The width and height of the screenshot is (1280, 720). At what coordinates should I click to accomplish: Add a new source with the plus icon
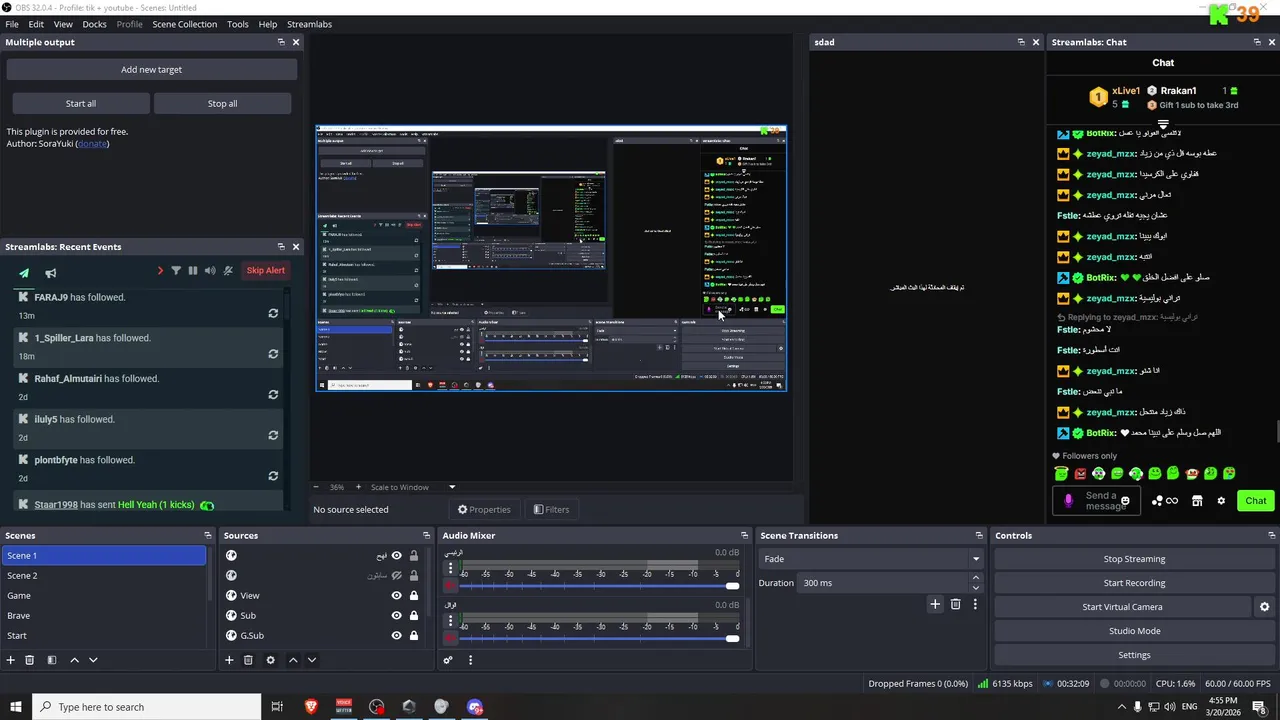[229, 660]
